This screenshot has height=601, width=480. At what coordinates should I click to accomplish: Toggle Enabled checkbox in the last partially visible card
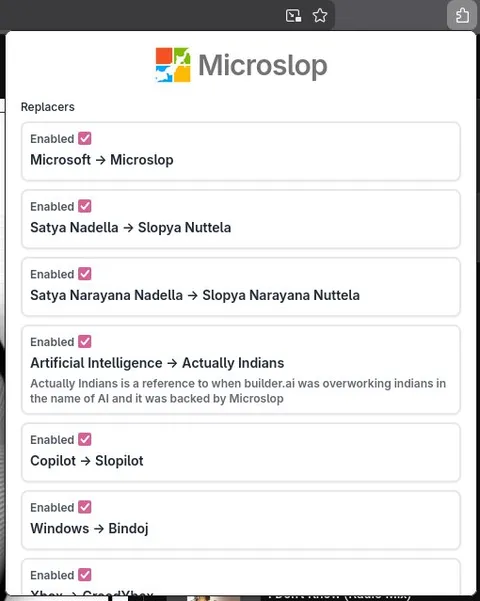tap(85, 575)
